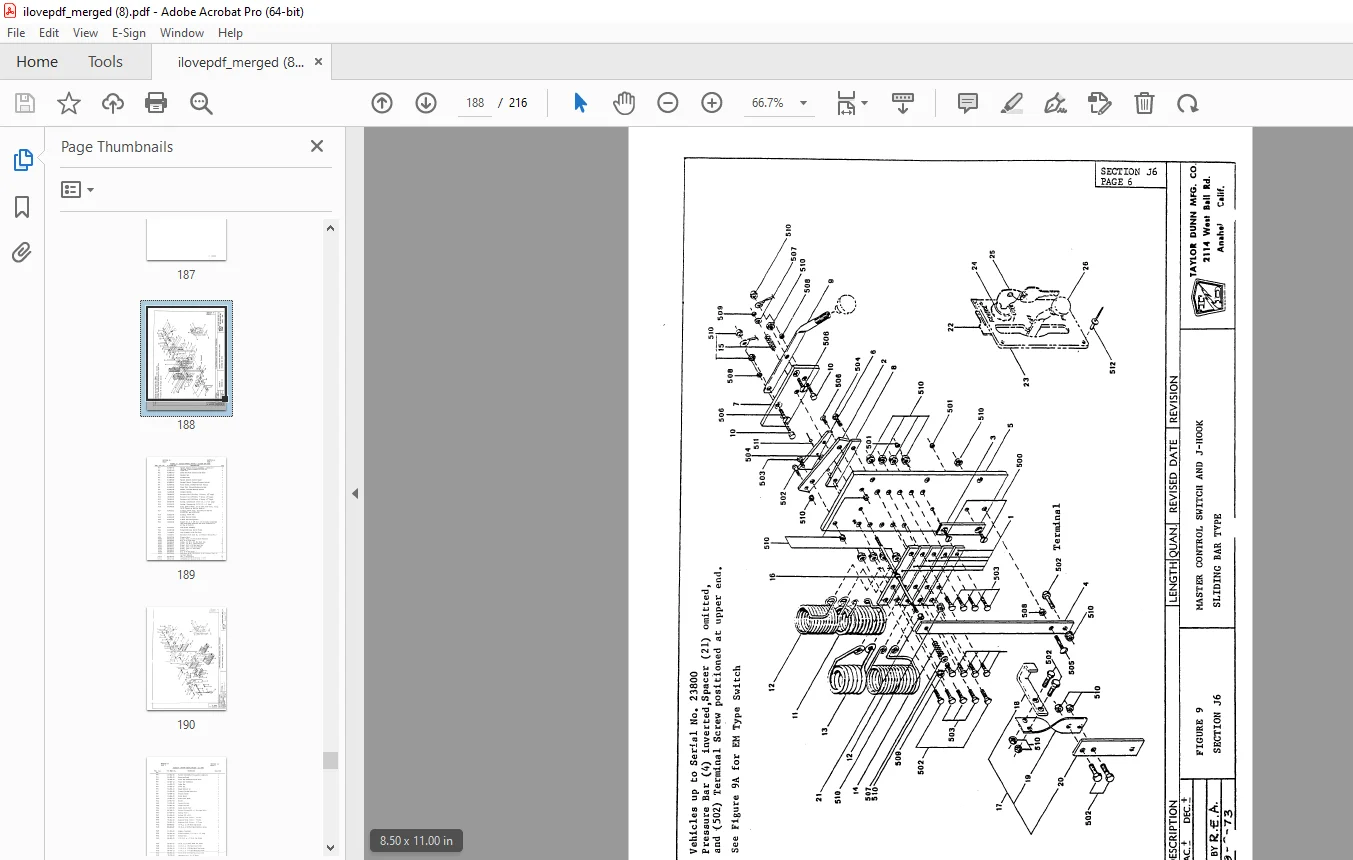Select the page 190 thumbnail
This screenshot has width=1353, height=860.
(x=186, y=659)
